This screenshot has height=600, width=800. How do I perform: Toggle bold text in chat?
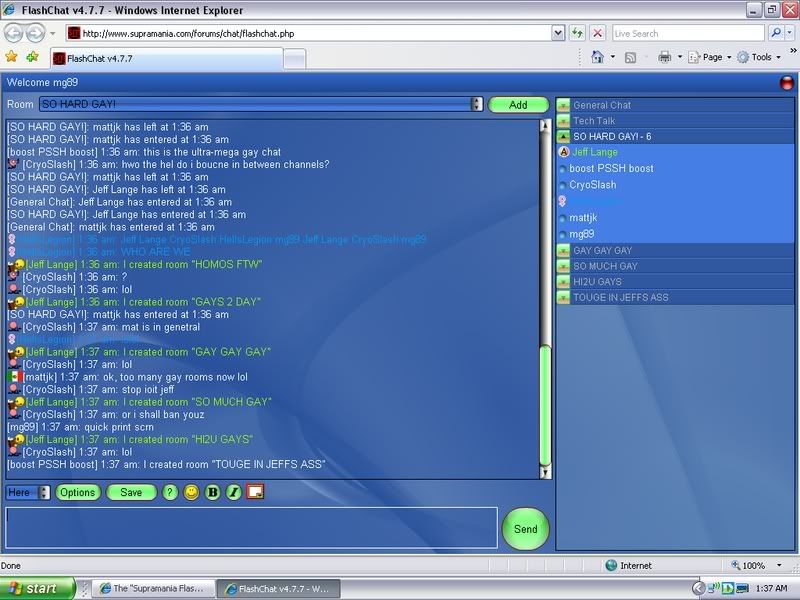coord(213,492)
